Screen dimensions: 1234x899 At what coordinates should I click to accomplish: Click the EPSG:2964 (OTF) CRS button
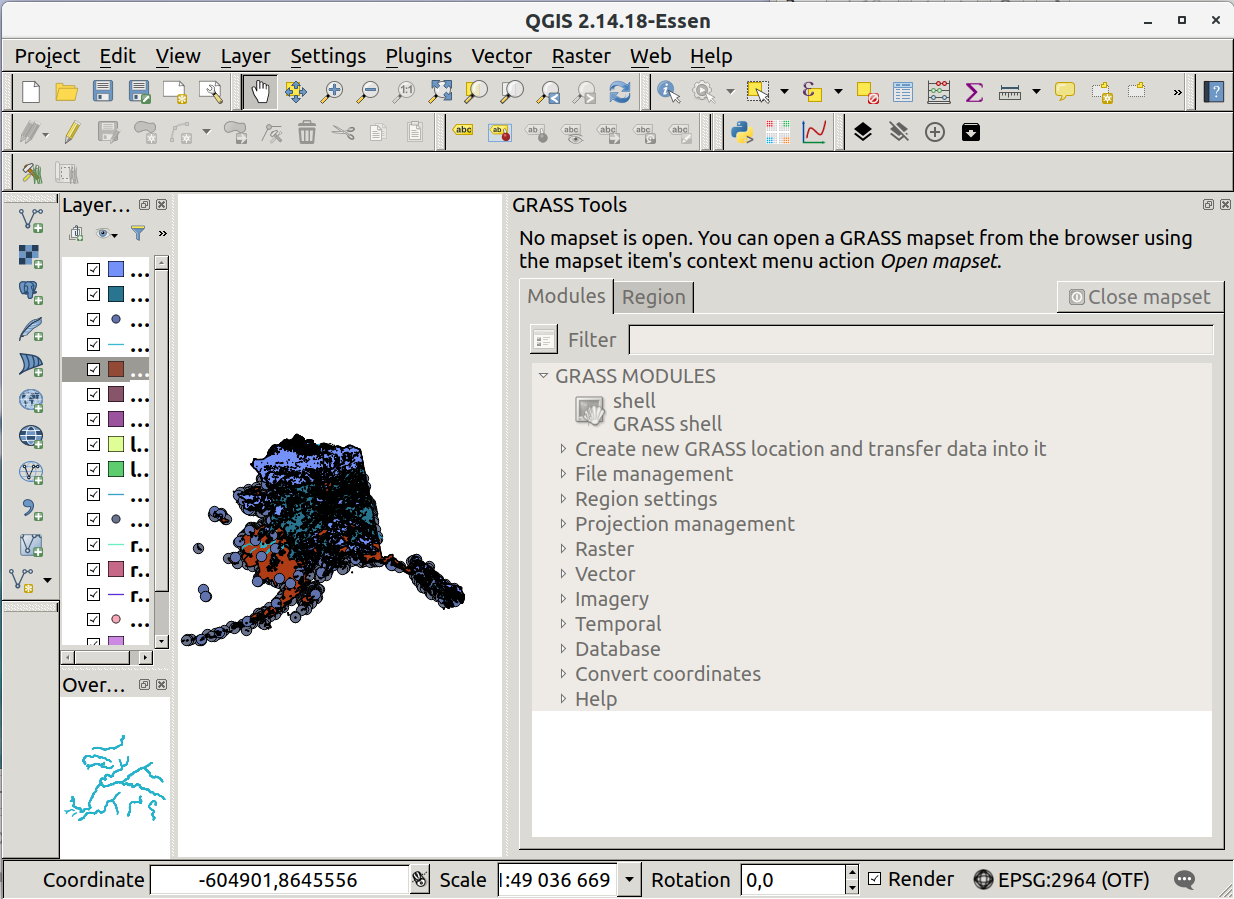click(1061, 880)
